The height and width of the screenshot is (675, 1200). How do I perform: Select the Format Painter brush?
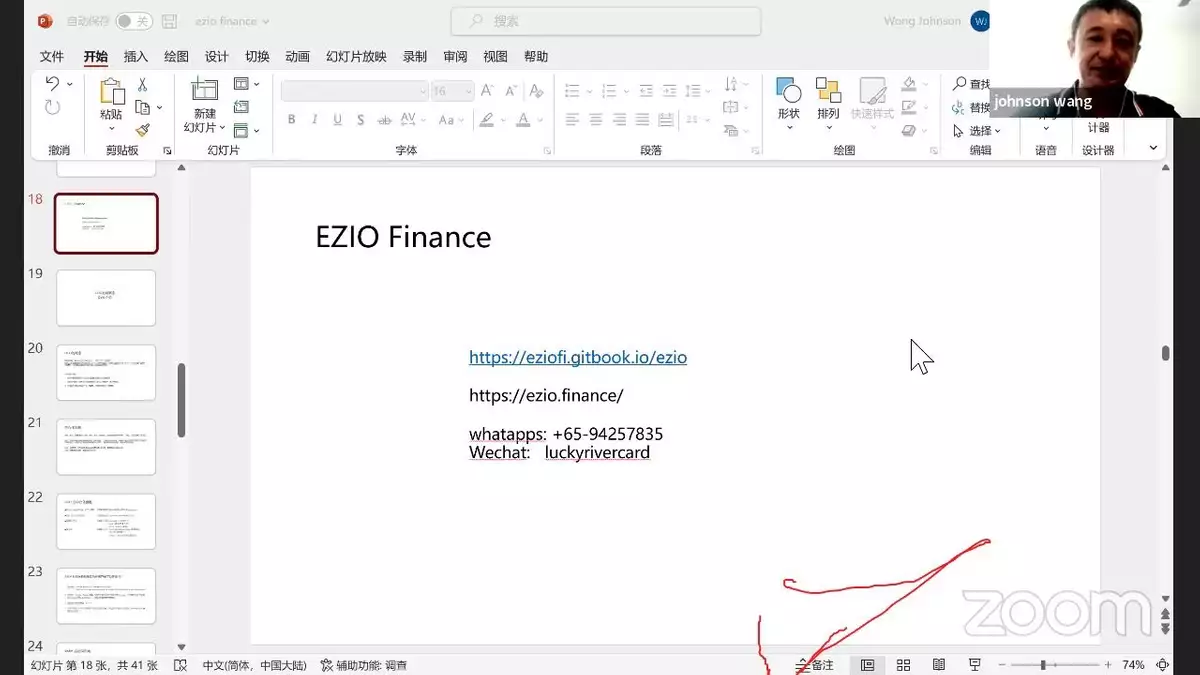pyautogui.click(x=142, y=130)
